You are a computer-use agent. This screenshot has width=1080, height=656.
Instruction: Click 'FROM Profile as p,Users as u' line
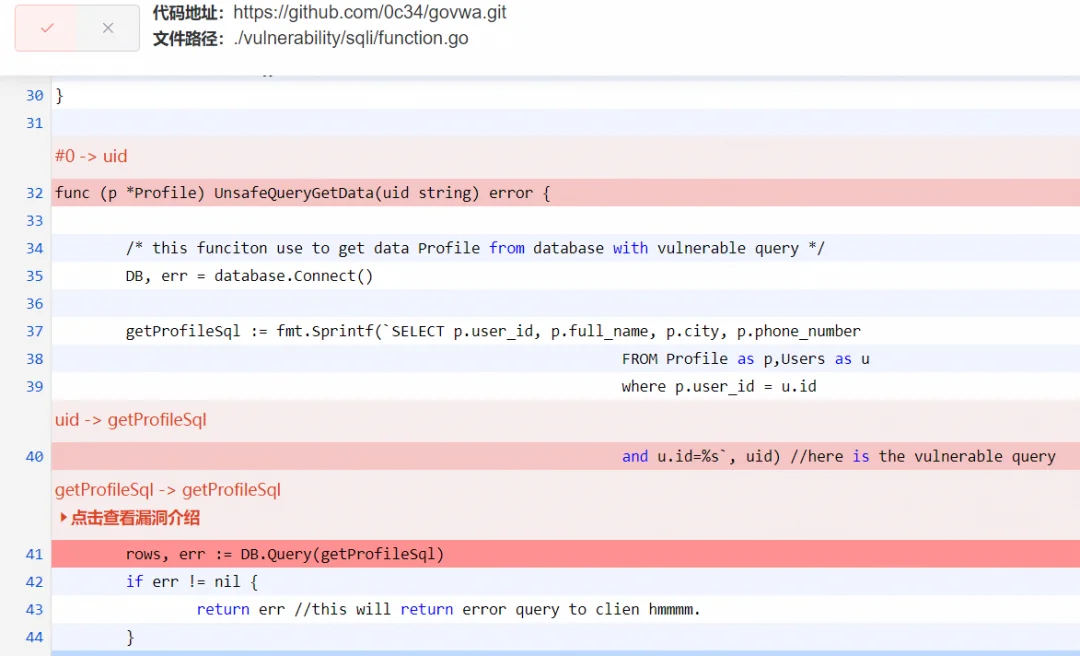point(565,359)
